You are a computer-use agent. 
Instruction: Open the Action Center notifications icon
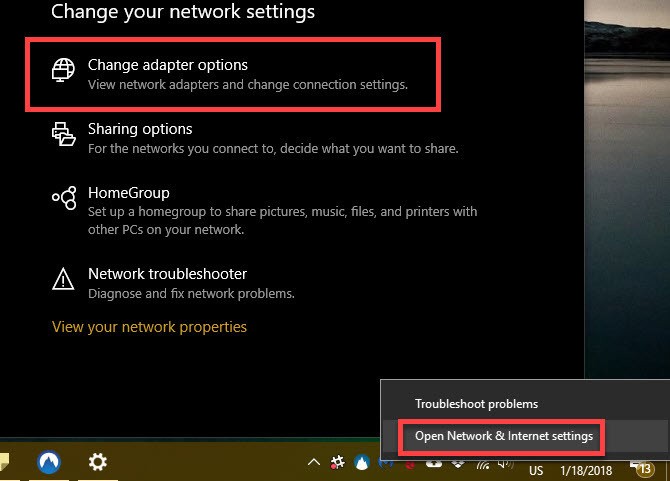click(x=642, y=469)
